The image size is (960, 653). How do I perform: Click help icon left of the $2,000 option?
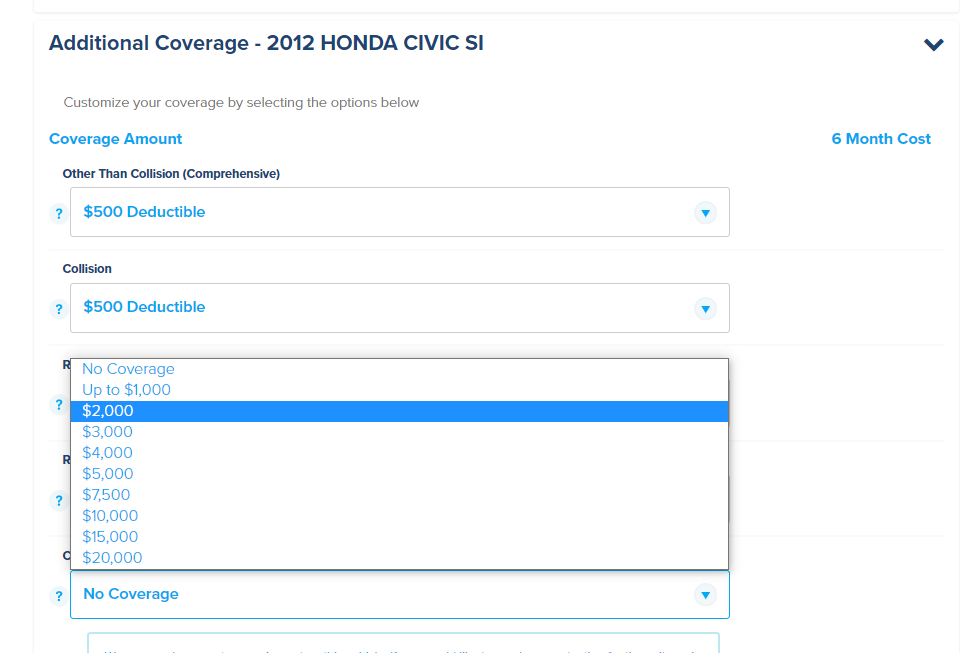tap(59, 405)
